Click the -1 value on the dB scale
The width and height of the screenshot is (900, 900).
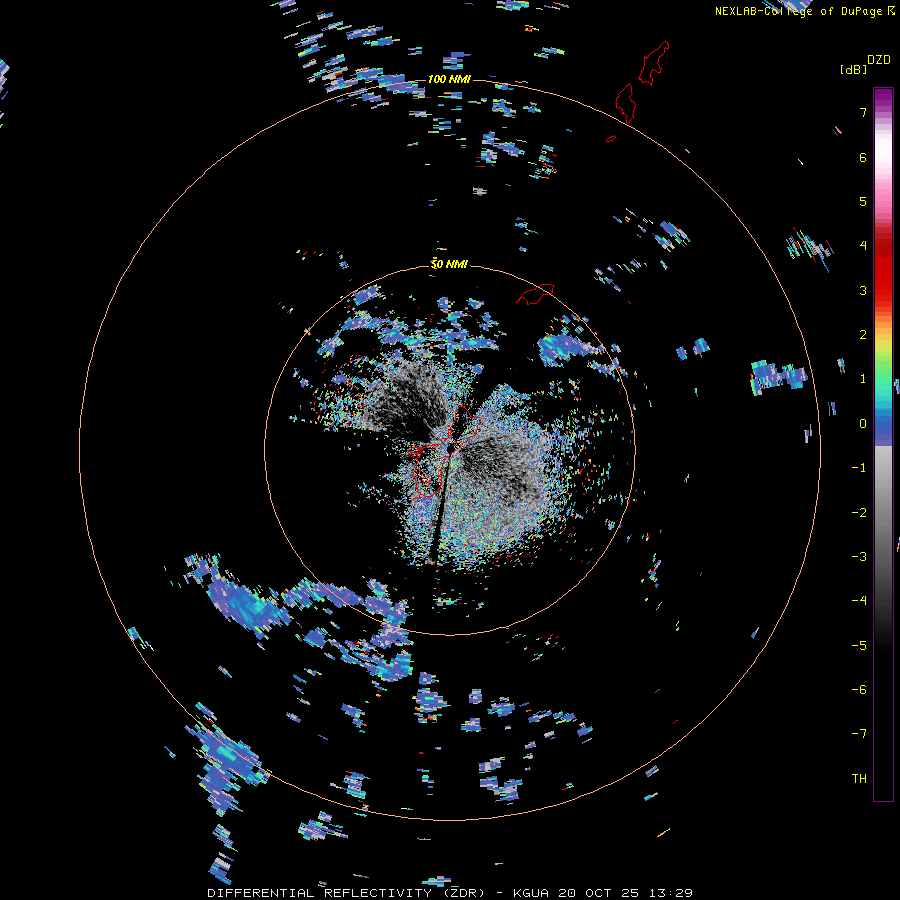[859, 468]
